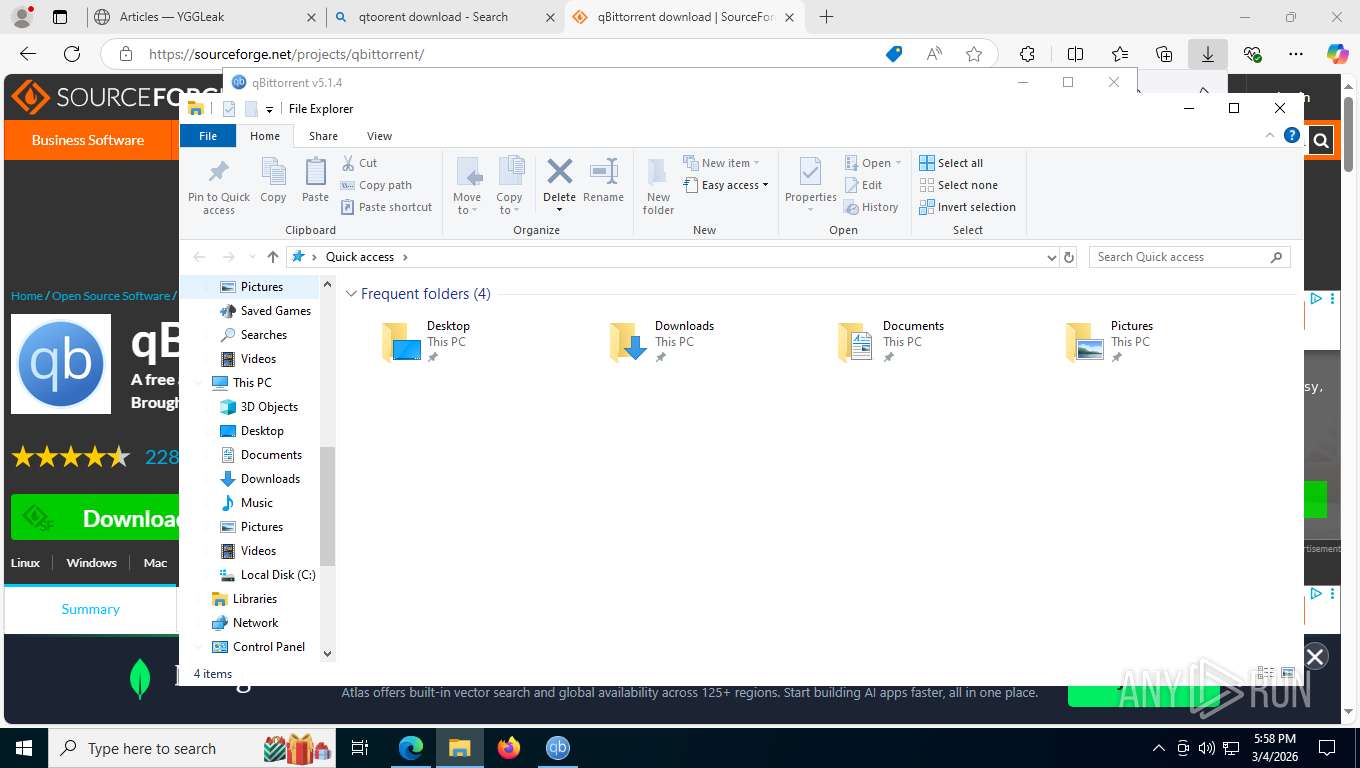This screenshot has height=768, width=1360.
Task: Open the Easy access dropdown
Action: point(726,185)
